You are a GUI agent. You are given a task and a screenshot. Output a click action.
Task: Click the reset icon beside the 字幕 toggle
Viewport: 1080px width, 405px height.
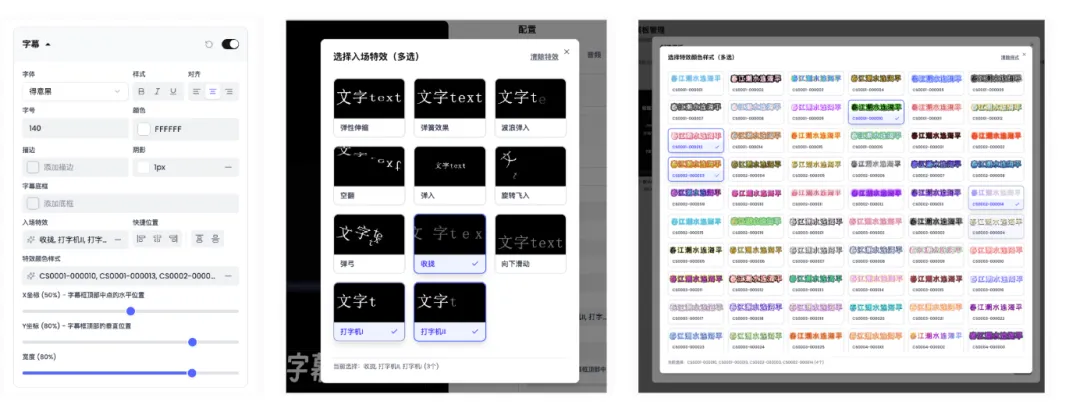tap(209, 44)
